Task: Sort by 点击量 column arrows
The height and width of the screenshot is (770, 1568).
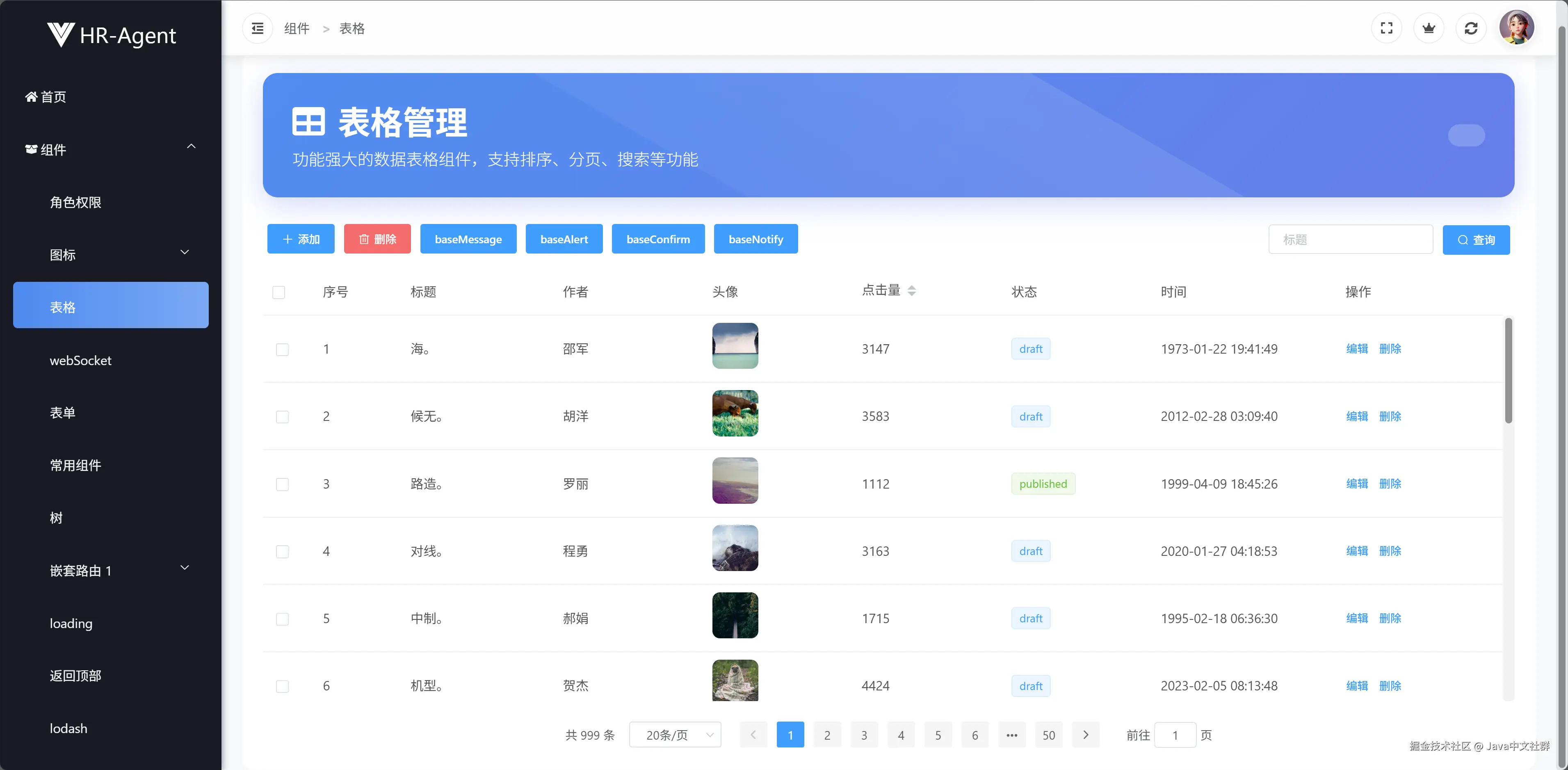Action: pyautogui.click(x=911, y=291)
